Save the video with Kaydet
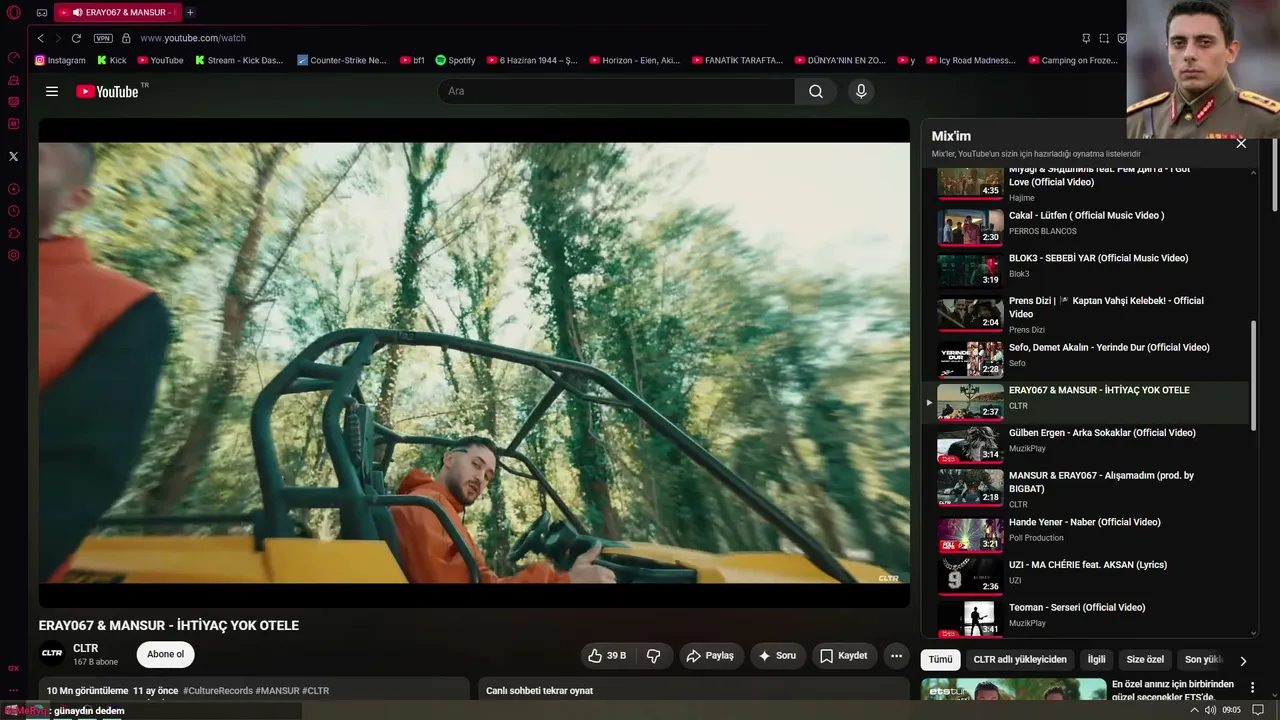The image size is (1280, 720). point(844,656)
